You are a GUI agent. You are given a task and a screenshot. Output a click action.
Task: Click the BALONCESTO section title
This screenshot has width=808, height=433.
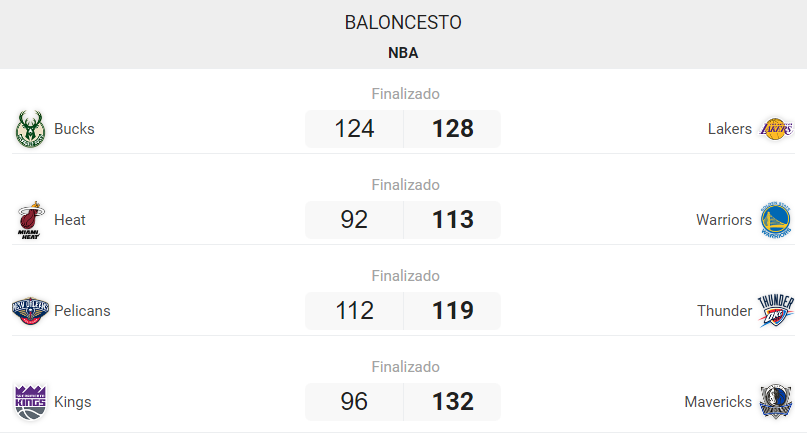click(x=403, y=23)
